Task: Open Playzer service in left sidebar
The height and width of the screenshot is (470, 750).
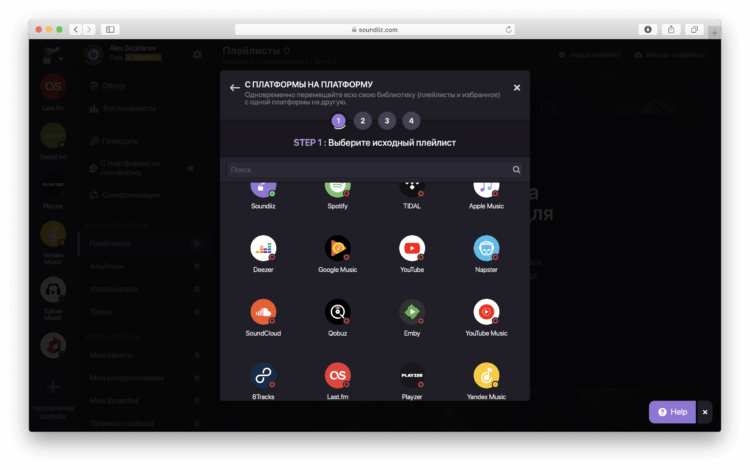Action: [x=53, y=185]
